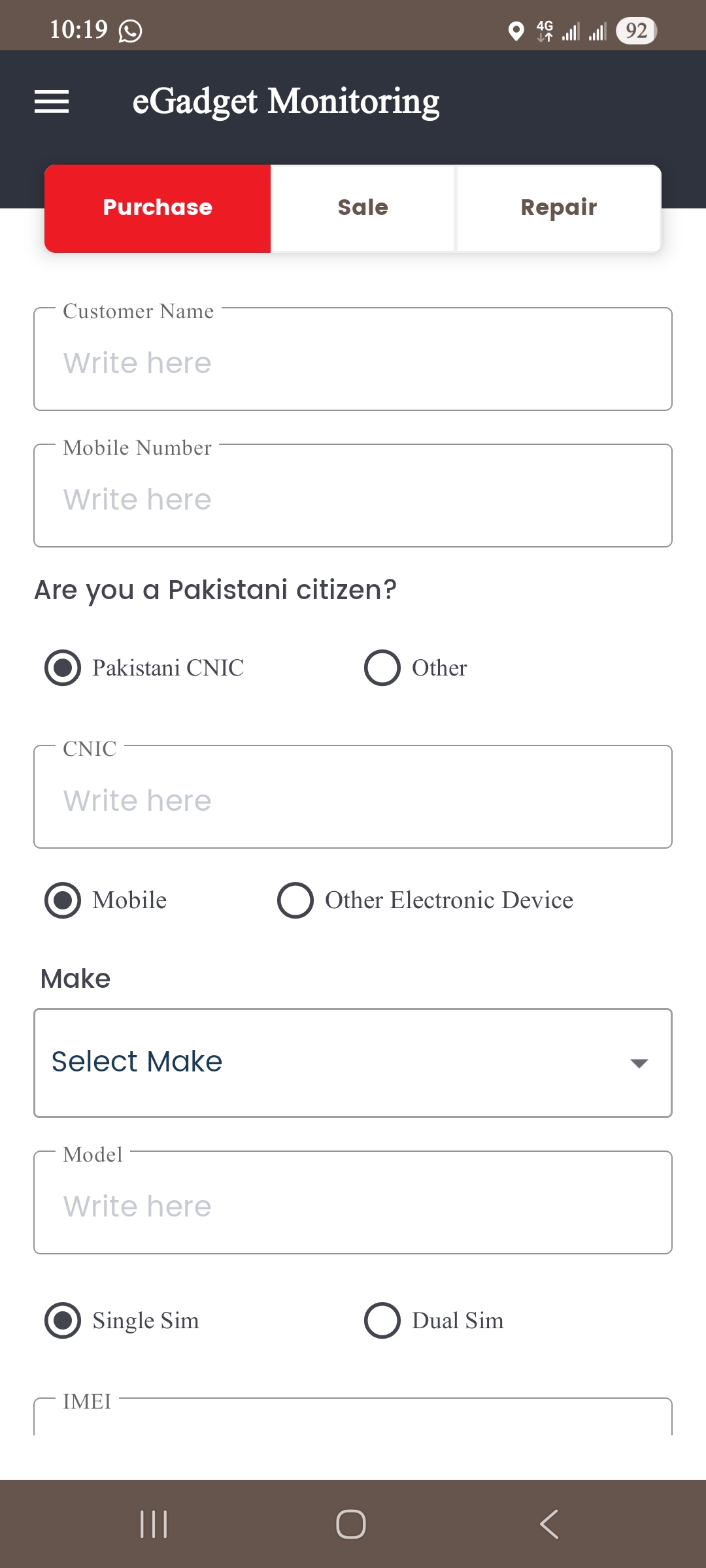The width and height of the screenshot is (706, 1568).
Task: Go back using the back arrow icon
Action: 549,1524
